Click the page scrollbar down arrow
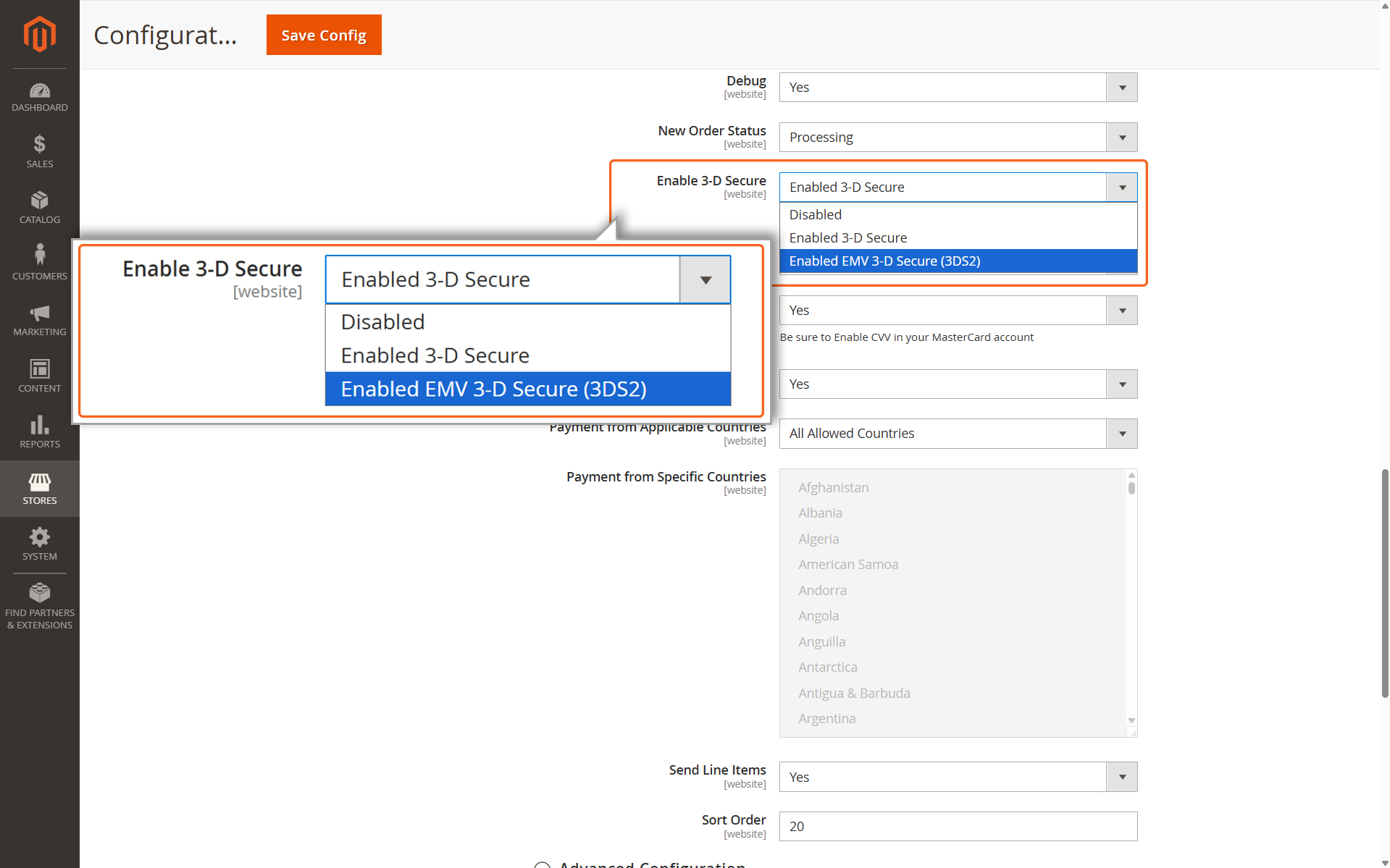This screenshot has height=868, width=1390. [x=1384, y=862]
